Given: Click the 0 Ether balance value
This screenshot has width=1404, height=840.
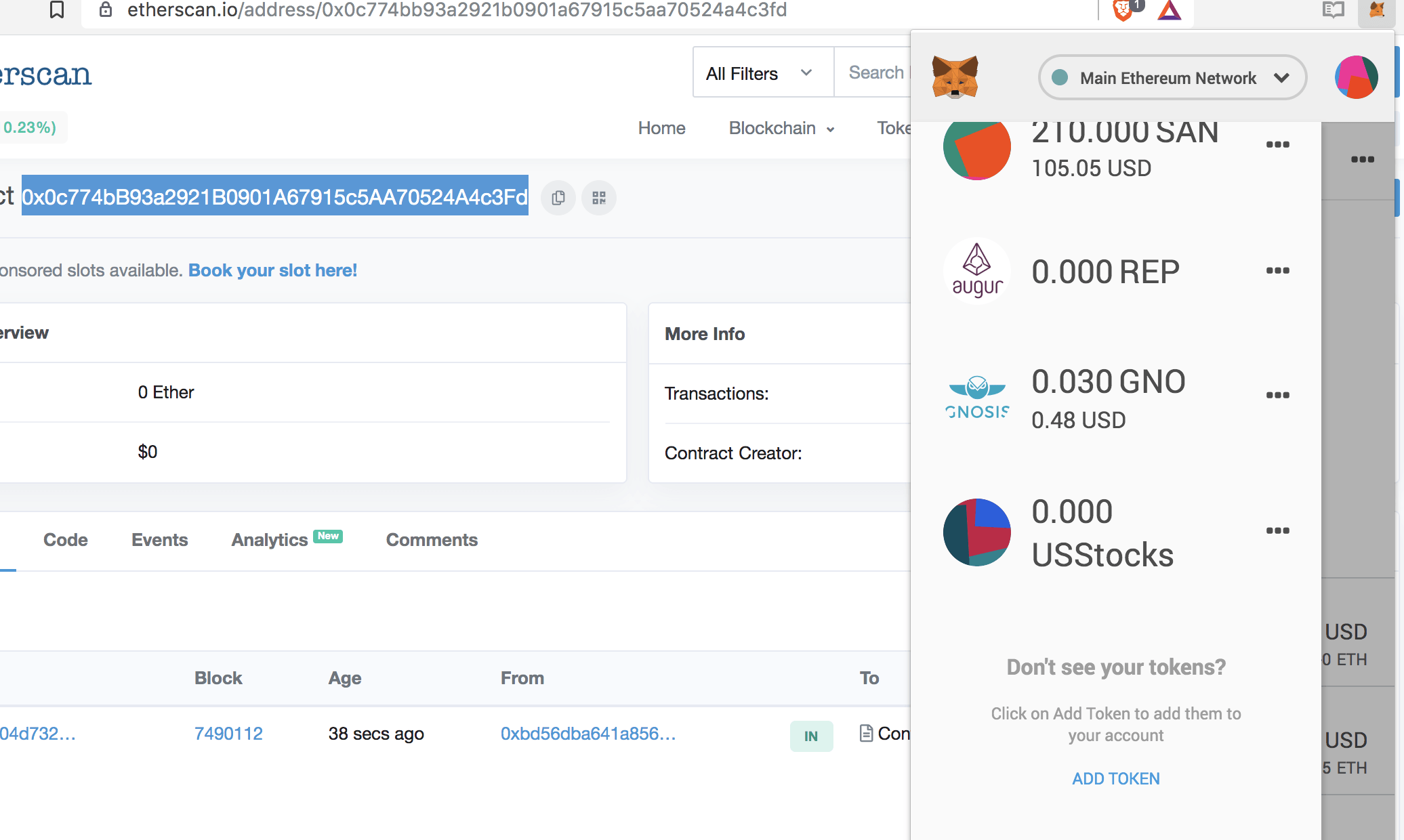Looking at the screenshot, I should tap(166, 392).
